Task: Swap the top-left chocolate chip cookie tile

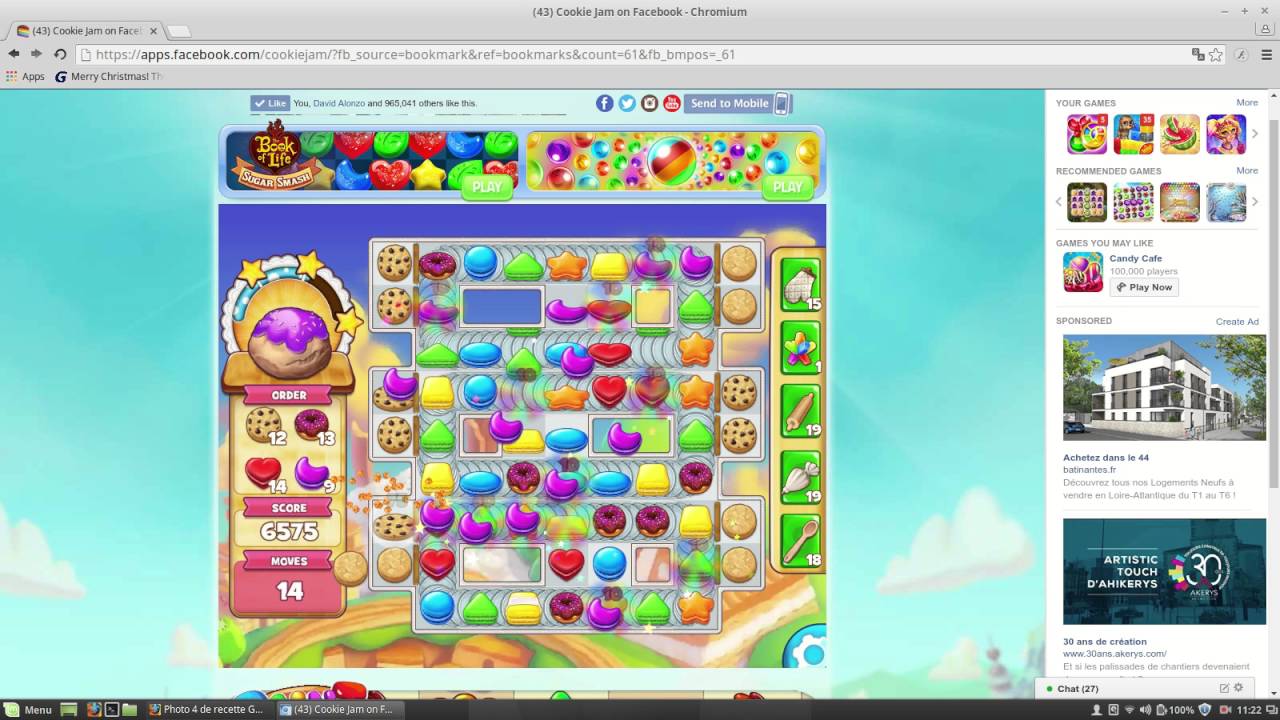Action: pyautogui.click(x=395, y=262)
